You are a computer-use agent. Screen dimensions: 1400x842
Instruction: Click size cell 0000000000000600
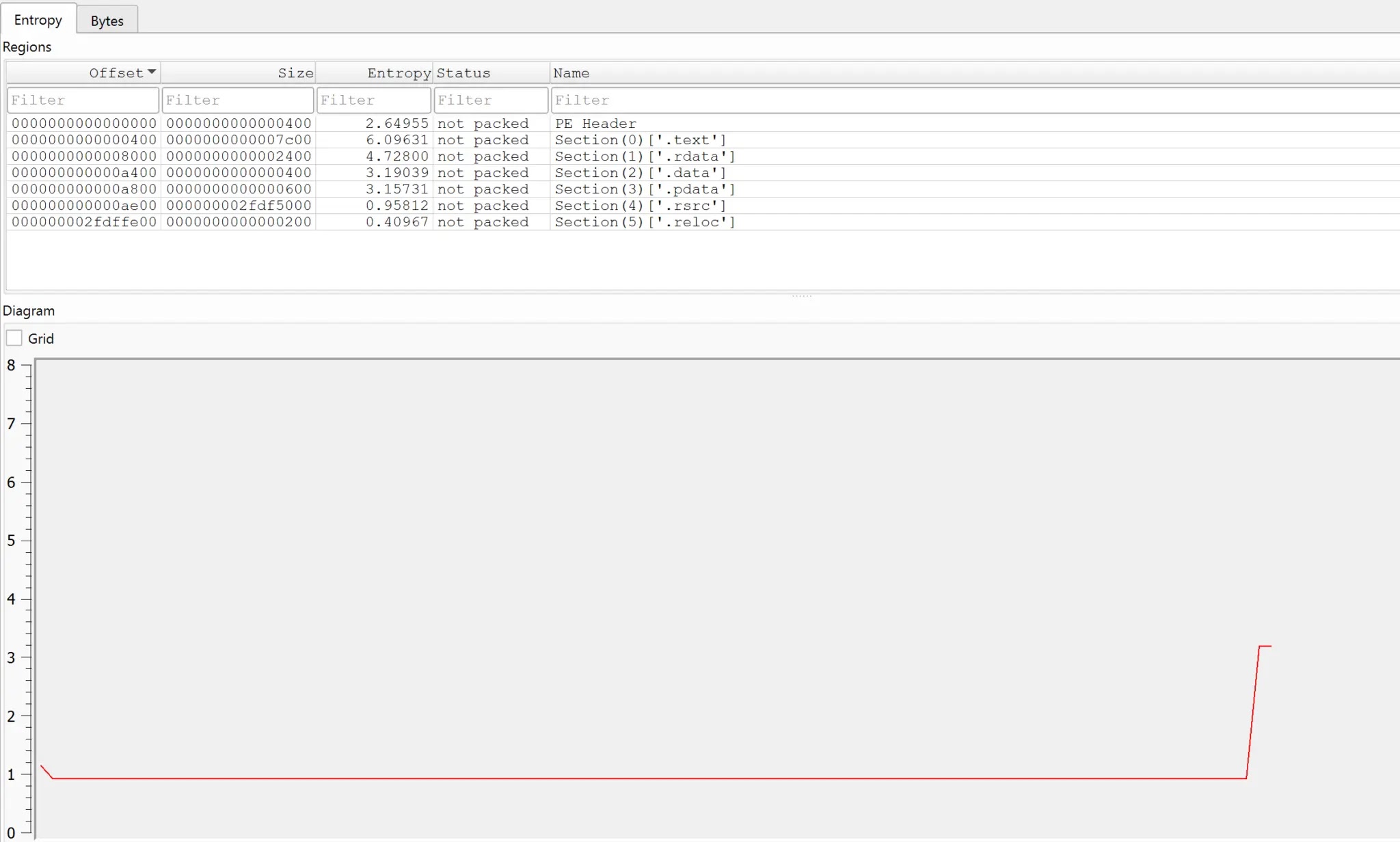coord(239,189)
